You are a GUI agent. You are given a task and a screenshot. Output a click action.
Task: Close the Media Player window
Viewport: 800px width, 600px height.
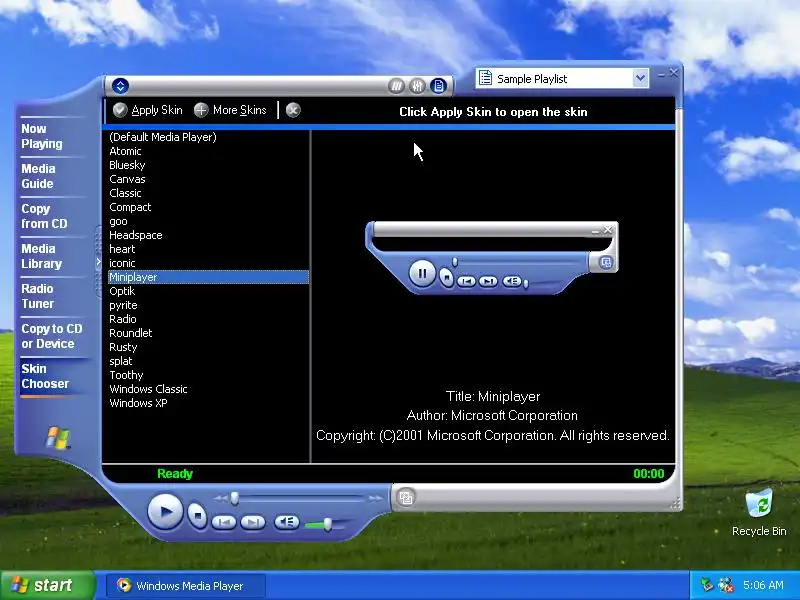[x=674, y=73]
